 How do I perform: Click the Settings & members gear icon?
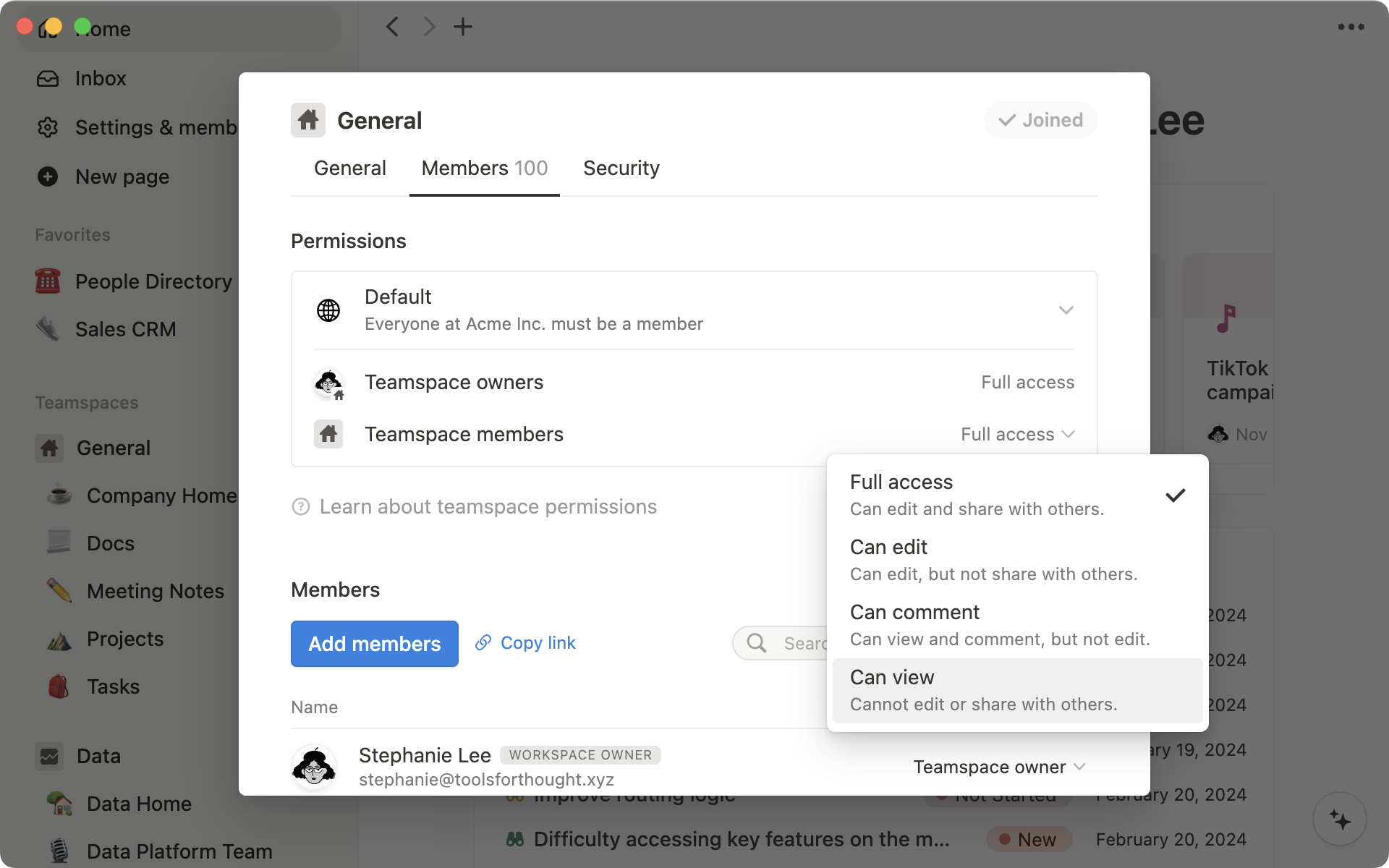tap(47, 127)
